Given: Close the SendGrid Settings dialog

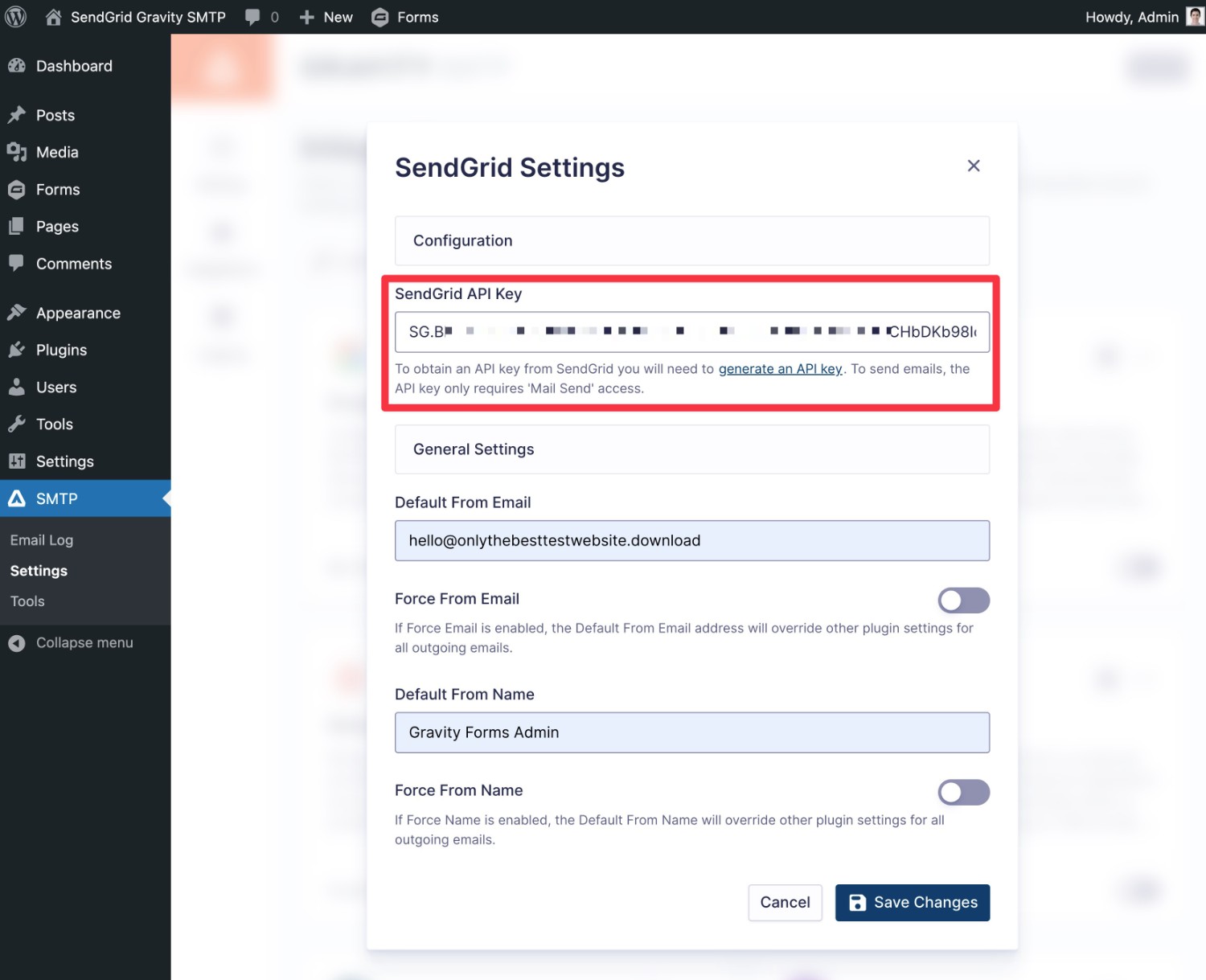Looking at the screenshot, I should (x=974, y=166).
